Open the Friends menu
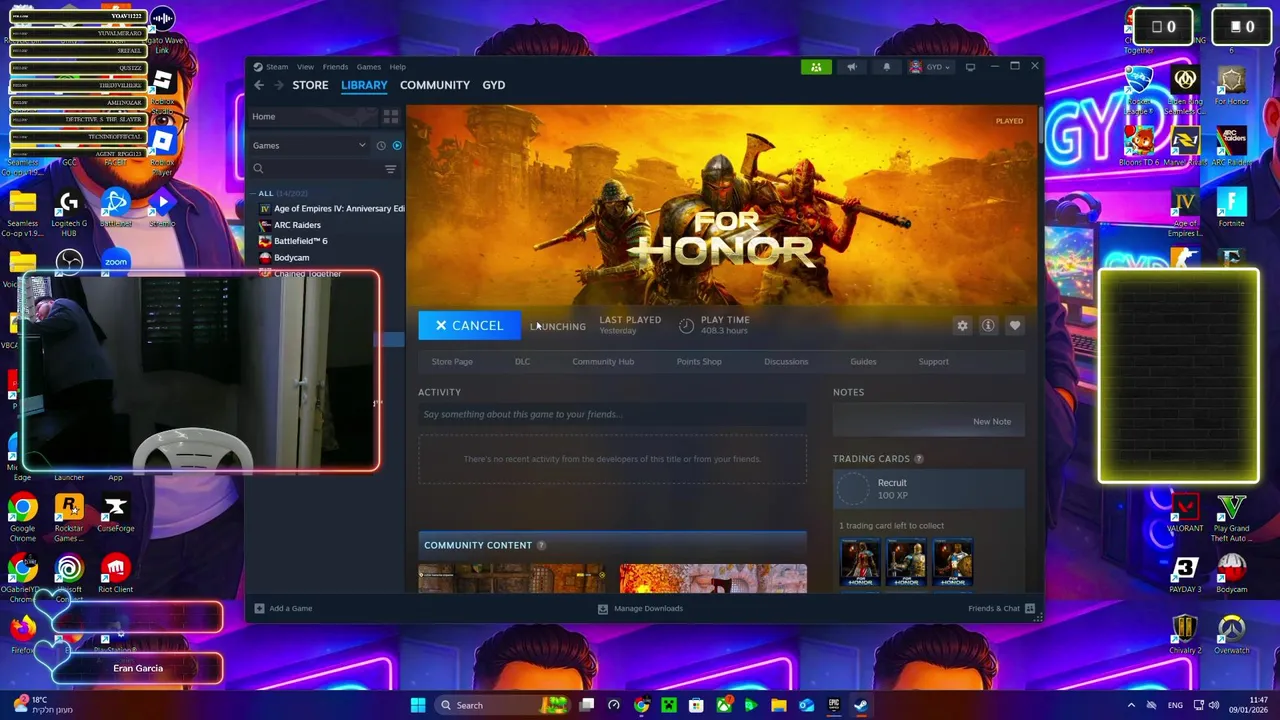1280x720 pixels. [335, 67]
